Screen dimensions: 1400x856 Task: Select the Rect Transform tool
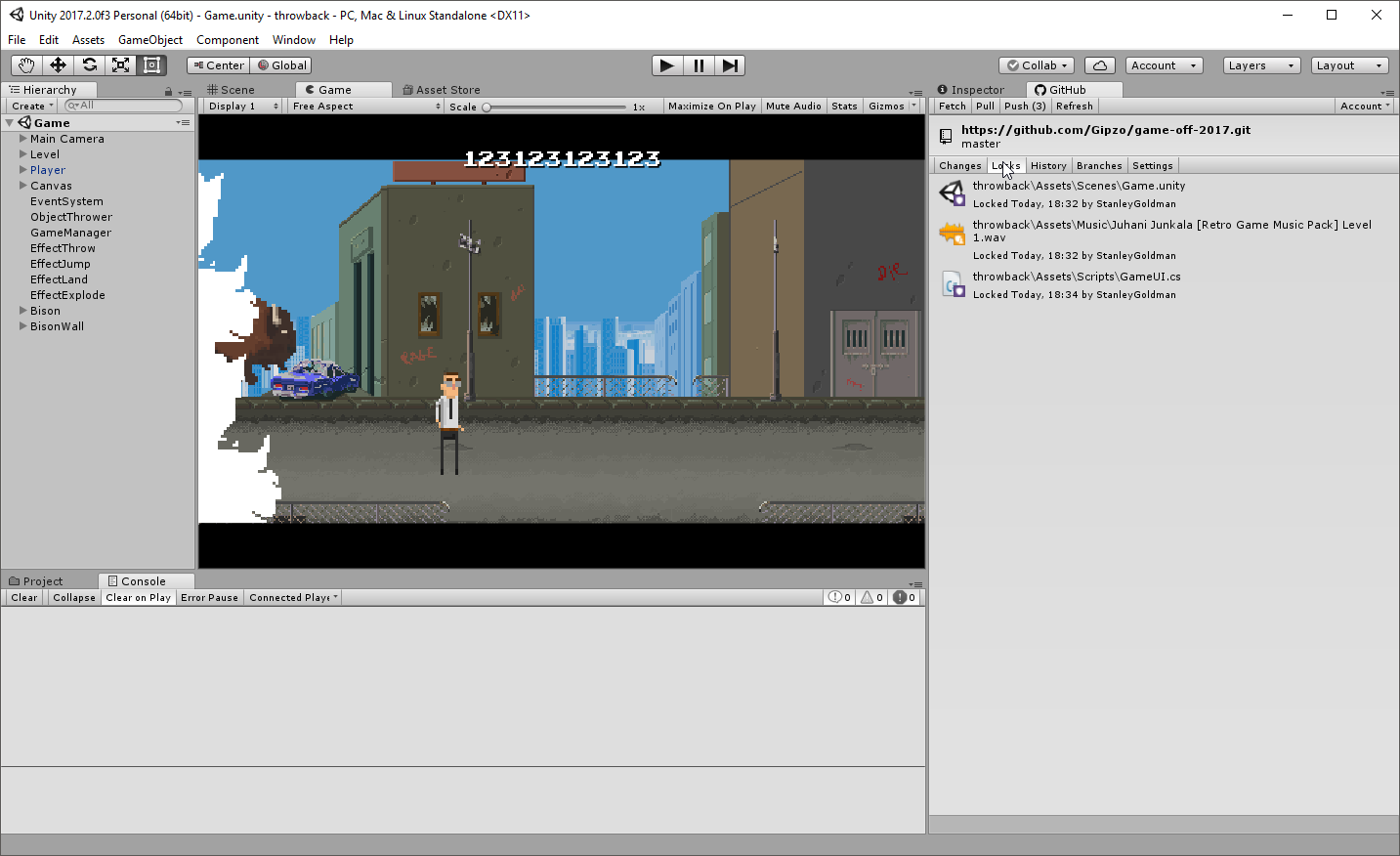click(x=151, y=64)
